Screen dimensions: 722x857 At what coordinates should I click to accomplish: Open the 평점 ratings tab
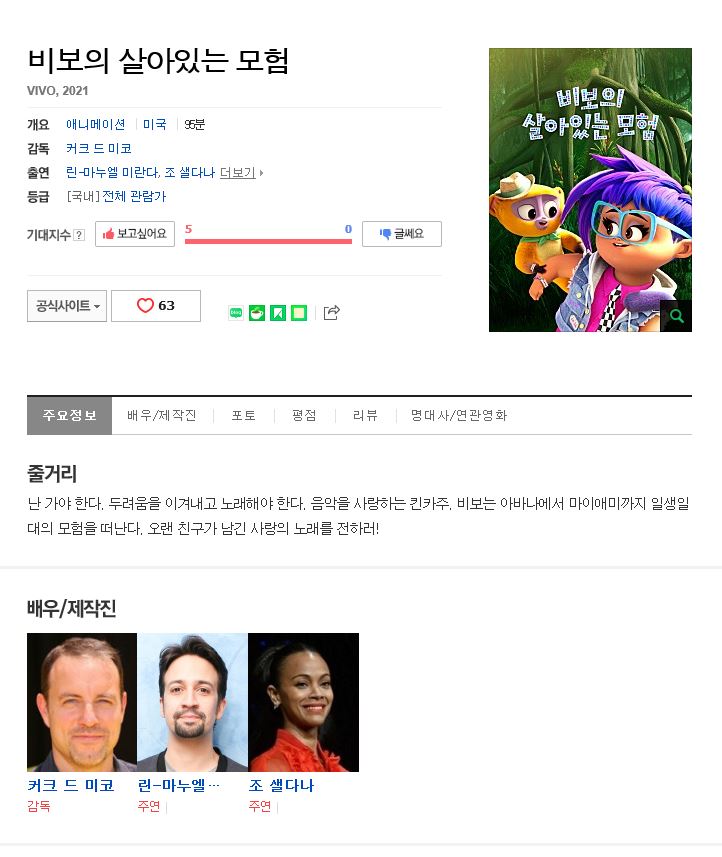coord(304,415)
